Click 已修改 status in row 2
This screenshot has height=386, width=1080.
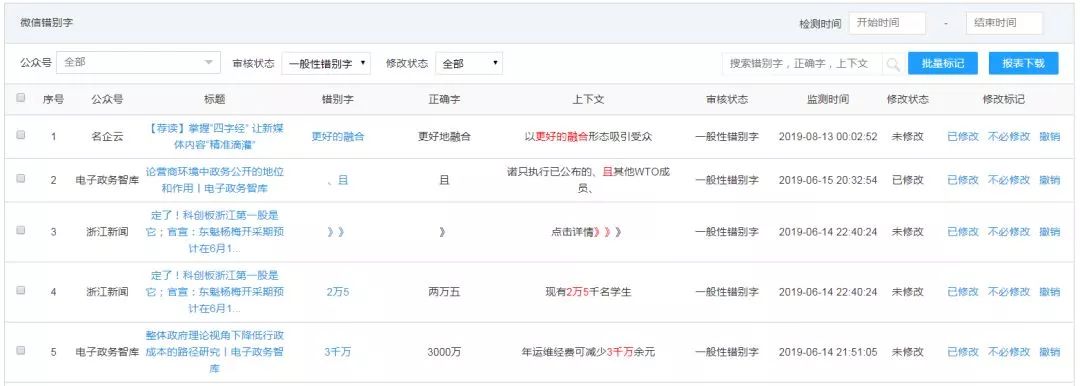(908, 180)
